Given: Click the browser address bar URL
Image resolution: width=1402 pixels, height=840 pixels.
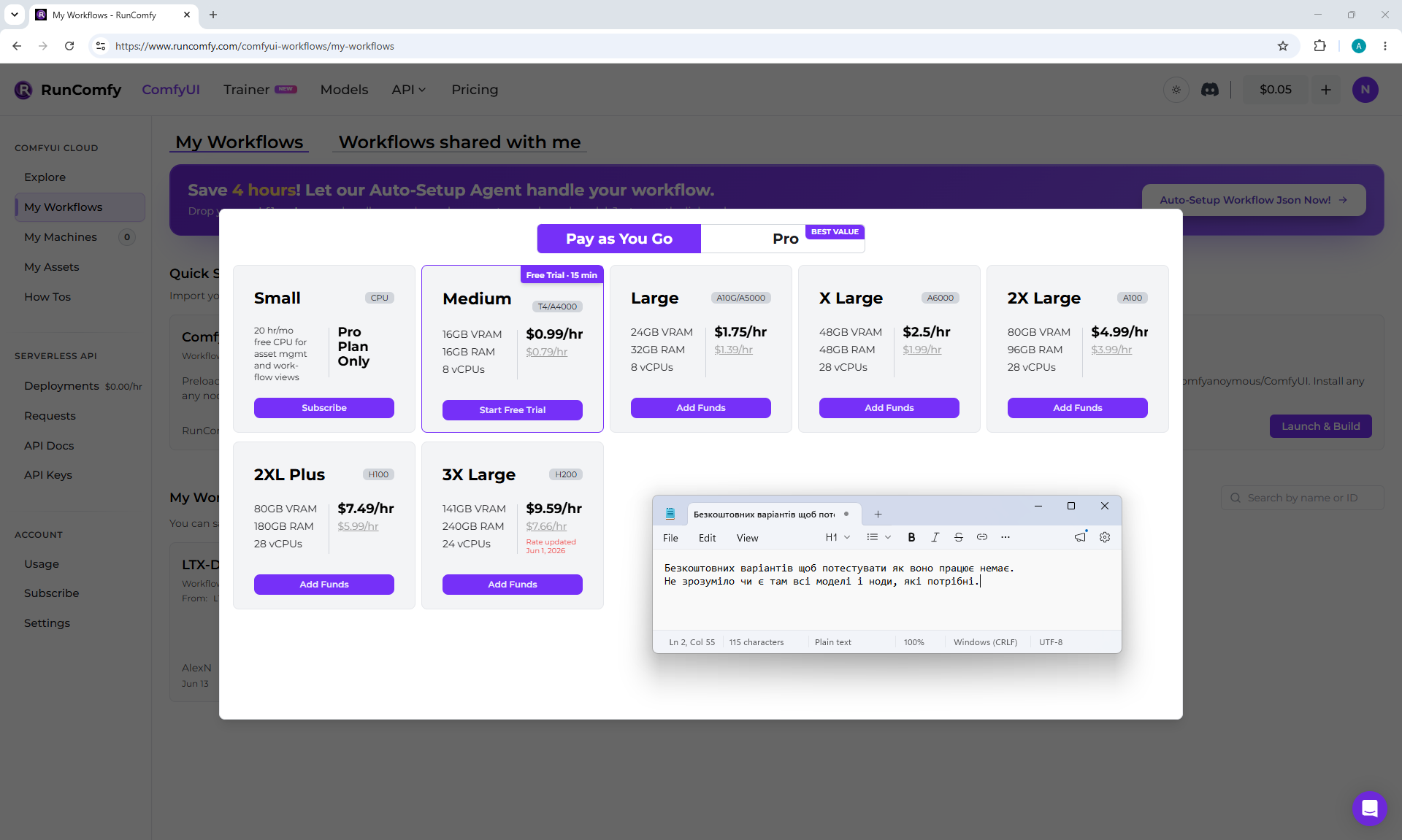Looking at the screenshot, I should point(255,46).
